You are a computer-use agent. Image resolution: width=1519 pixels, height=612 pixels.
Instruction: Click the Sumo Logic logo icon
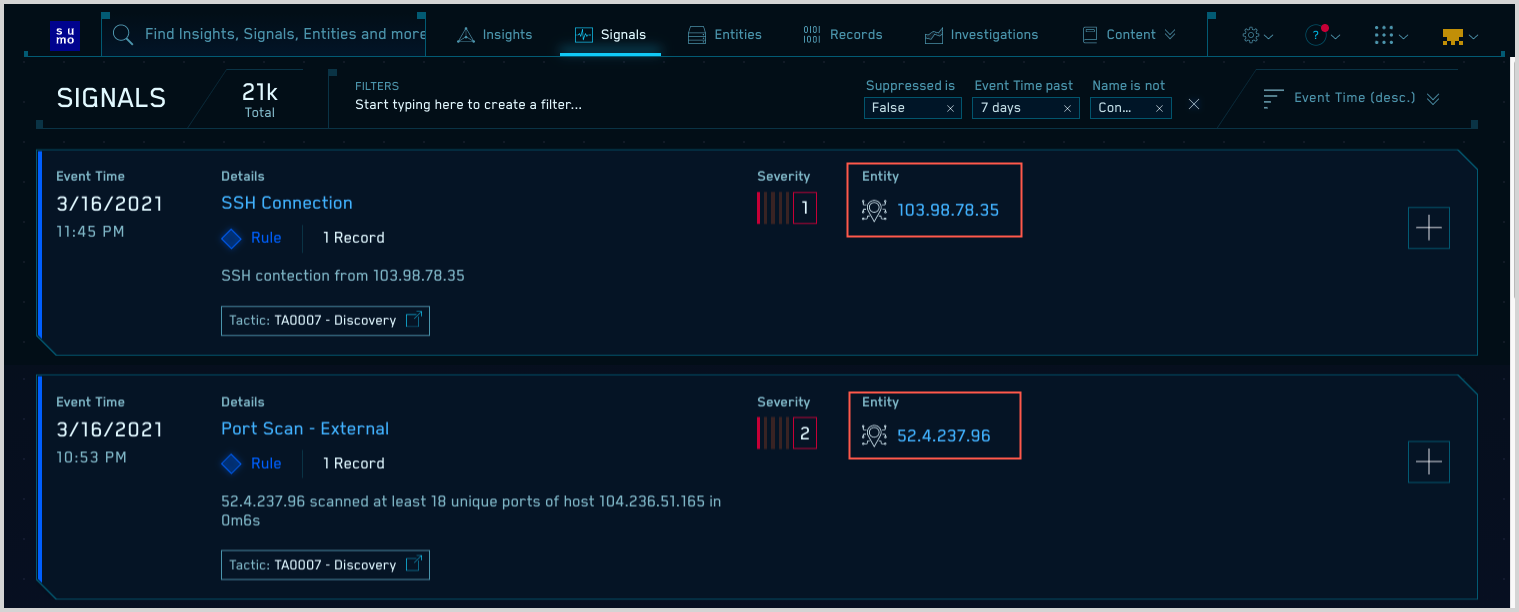(x=64, y=35)
